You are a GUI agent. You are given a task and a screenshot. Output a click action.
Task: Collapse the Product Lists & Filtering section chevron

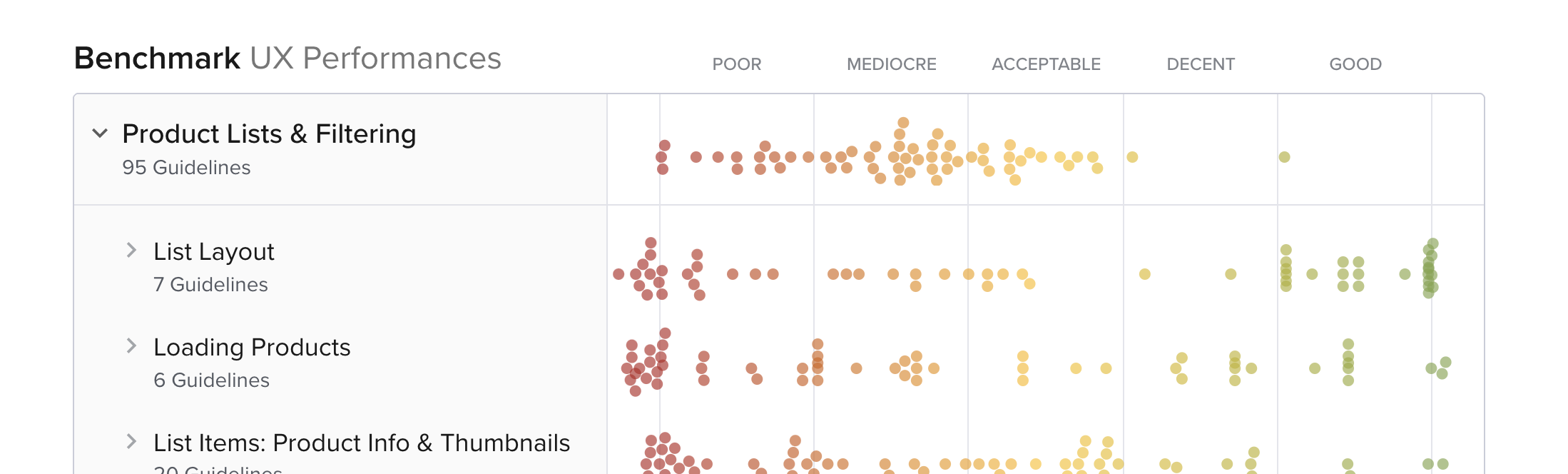coord(100,133)
